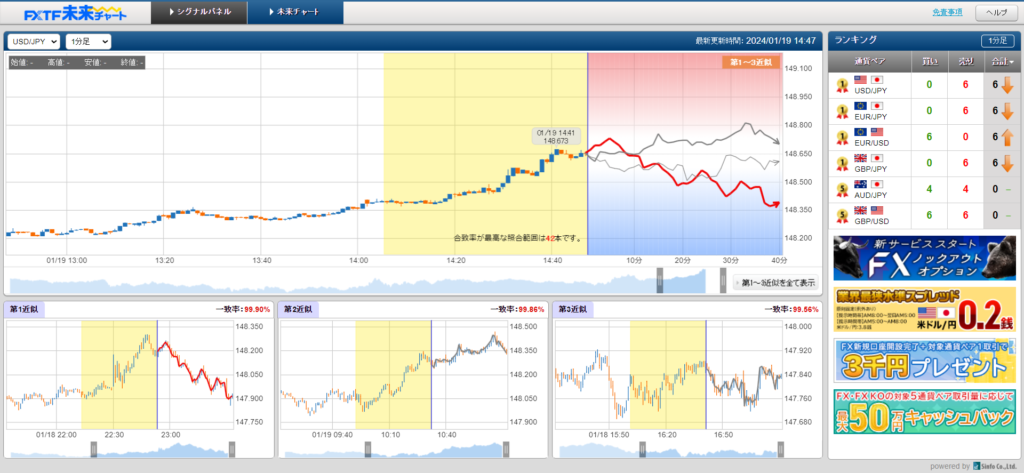Viewport: 1024px width, 473px height.
Task: Switch to the 未来チャート tab
Action: point(295,12)
